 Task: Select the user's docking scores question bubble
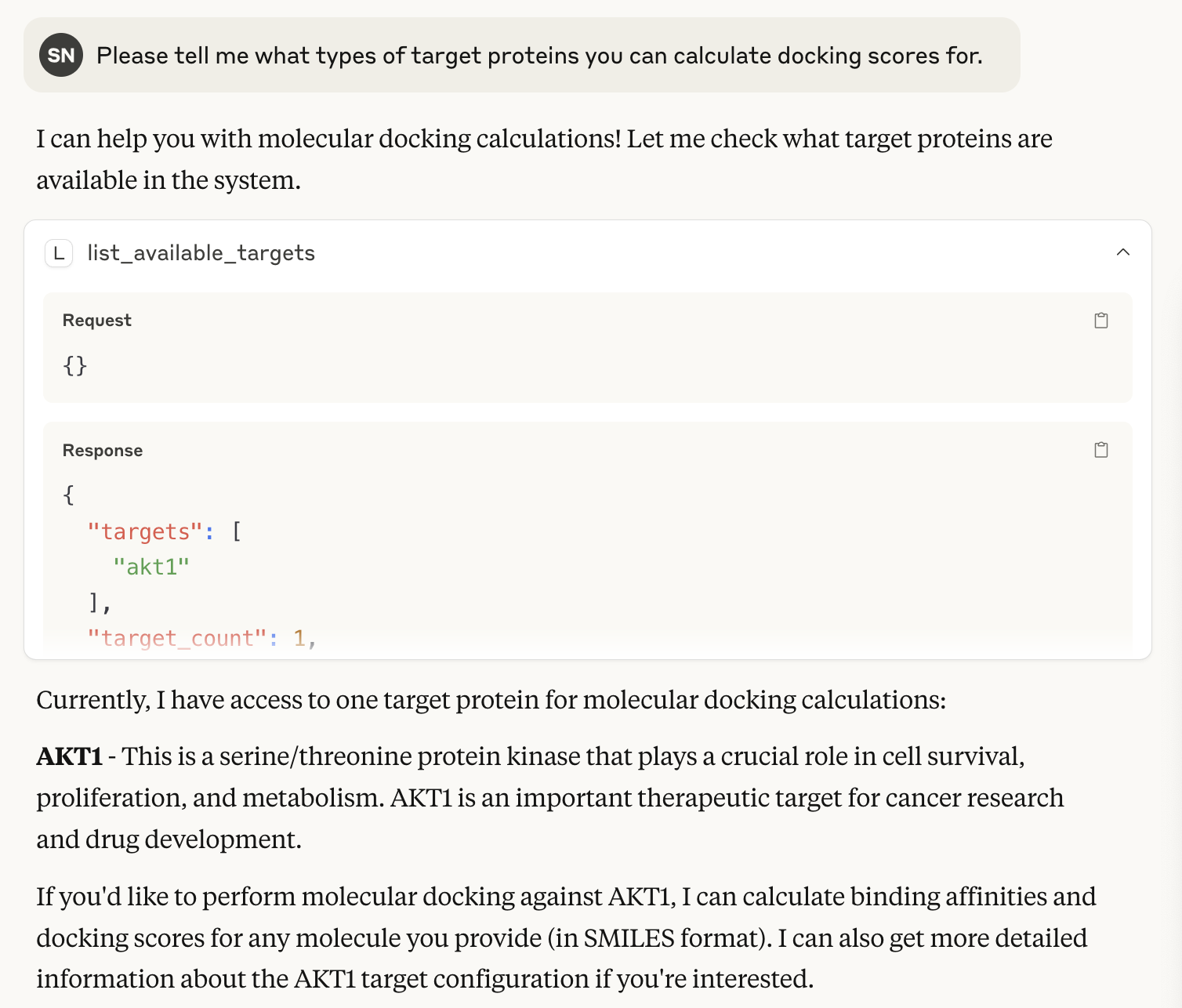point(522,55)
